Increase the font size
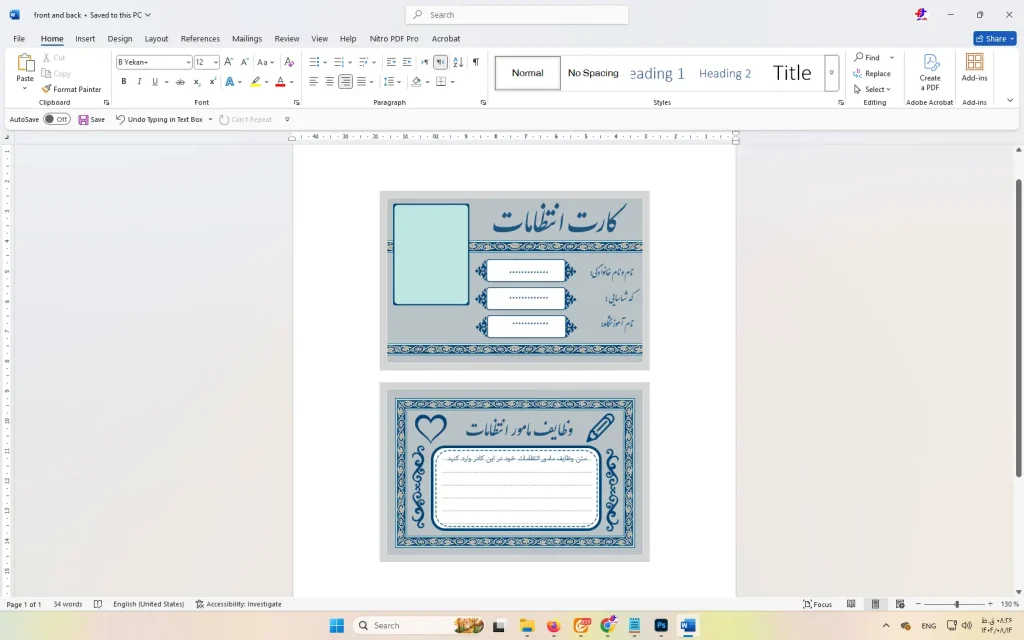This screenshot has width=1024, height=640. (229, 62)
